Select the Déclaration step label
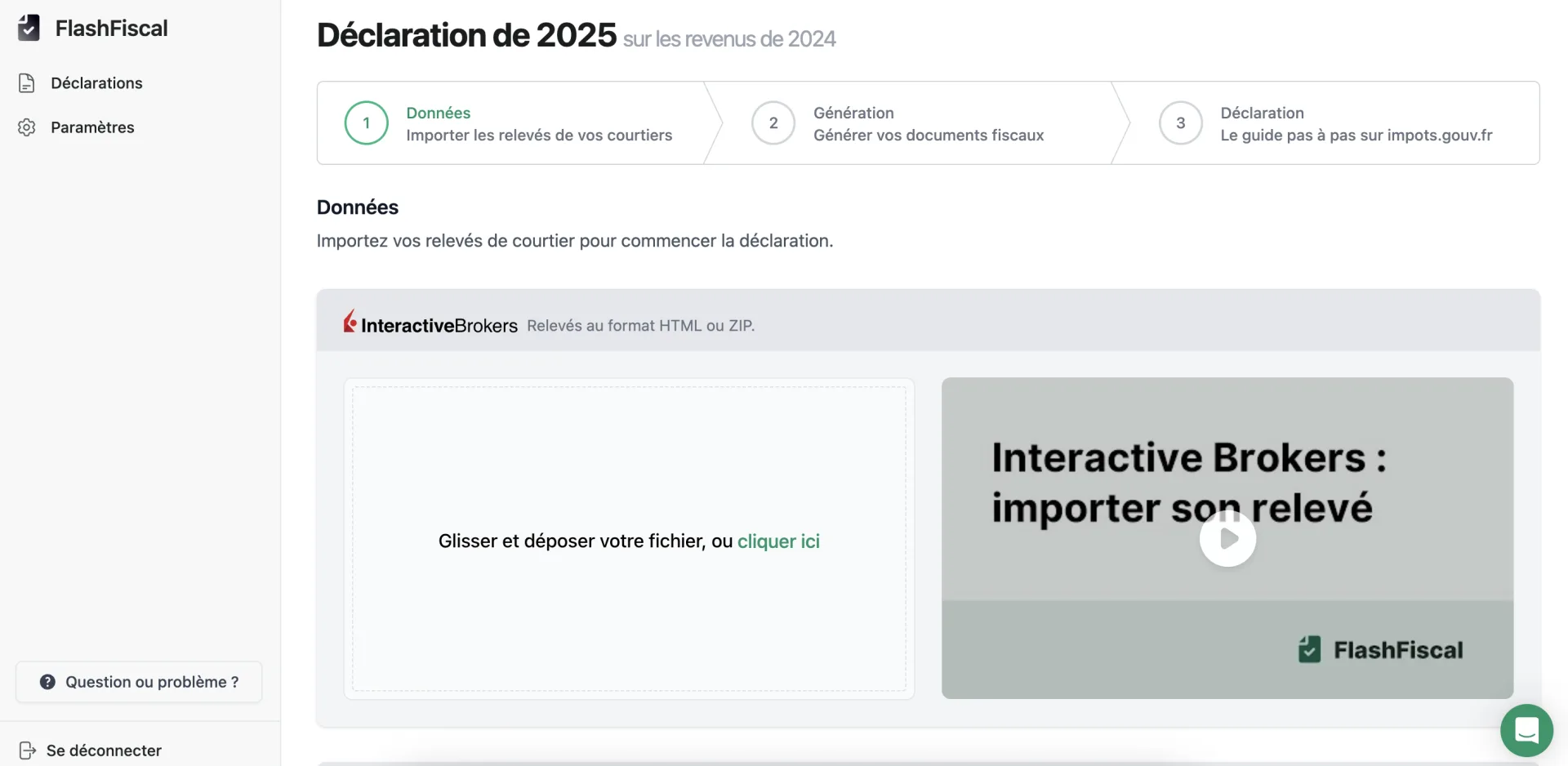This screenshot has width=1568, height=766. coord(1262,113)
